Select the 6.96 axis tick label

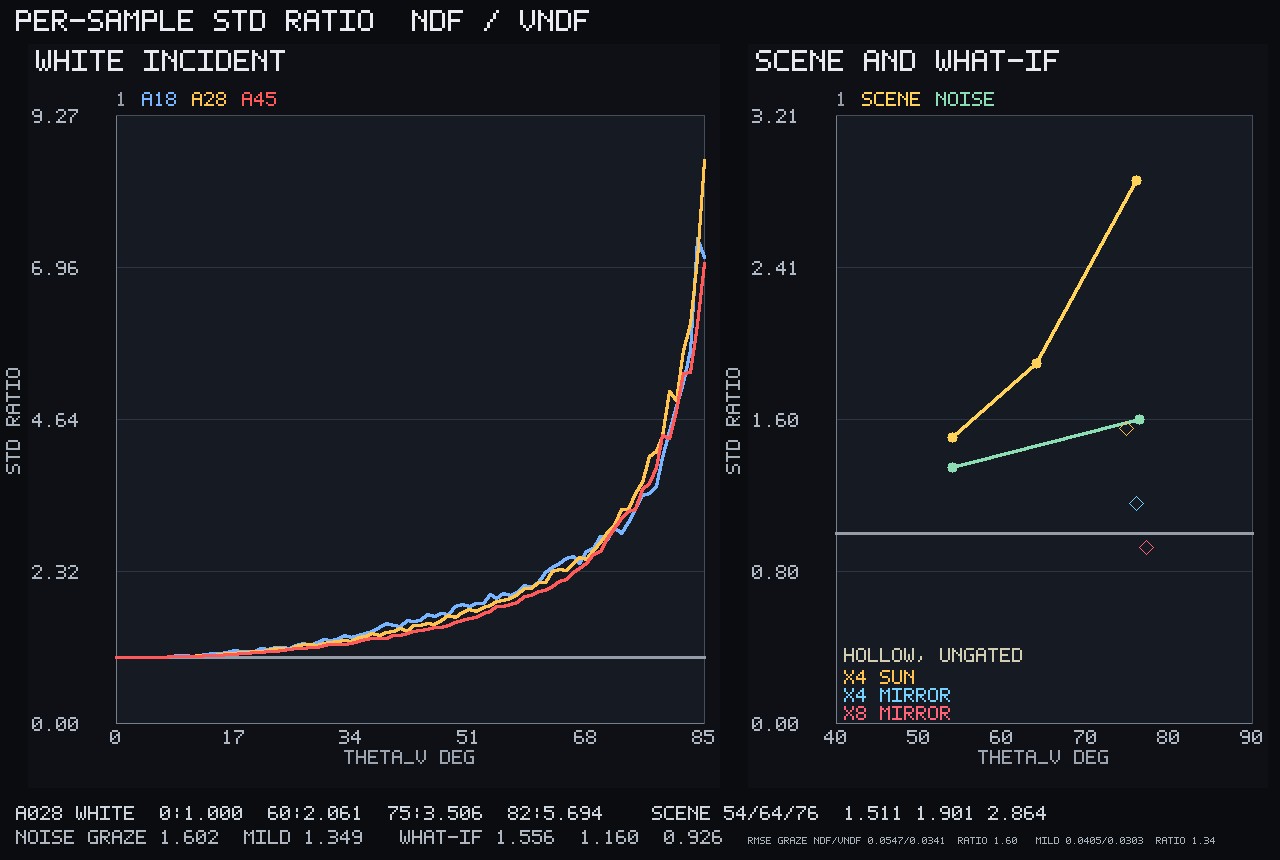click(54, 268)
